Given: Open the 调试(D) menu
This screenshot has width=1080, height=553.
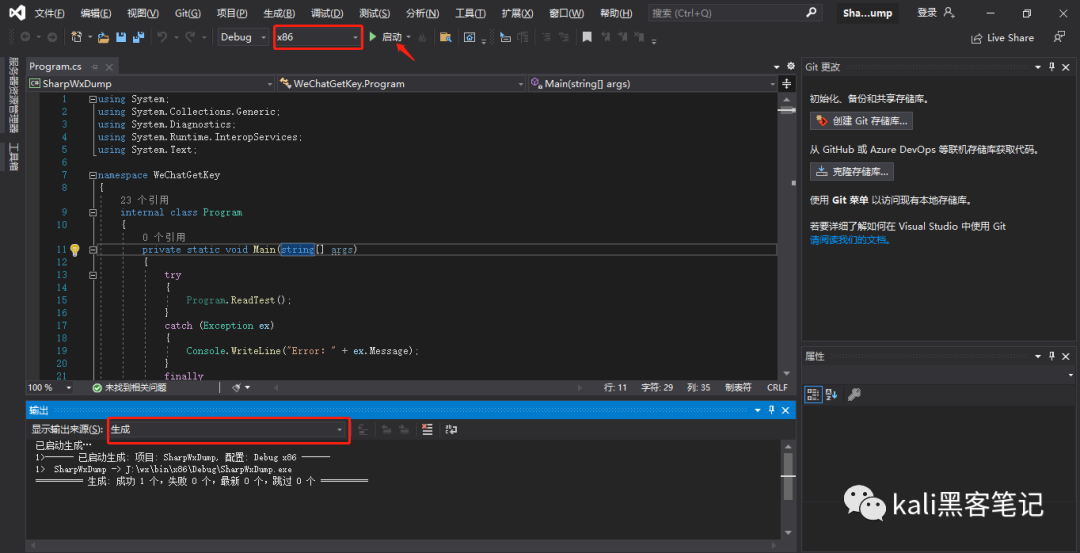Looking at the screenshot, I should 327,14.
